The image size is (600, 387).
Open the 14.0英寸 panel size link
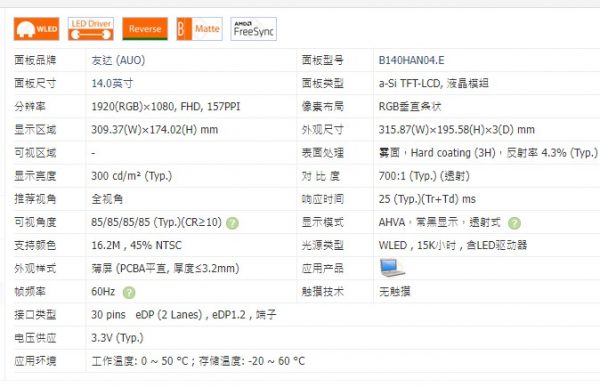(x=112, y=83)
